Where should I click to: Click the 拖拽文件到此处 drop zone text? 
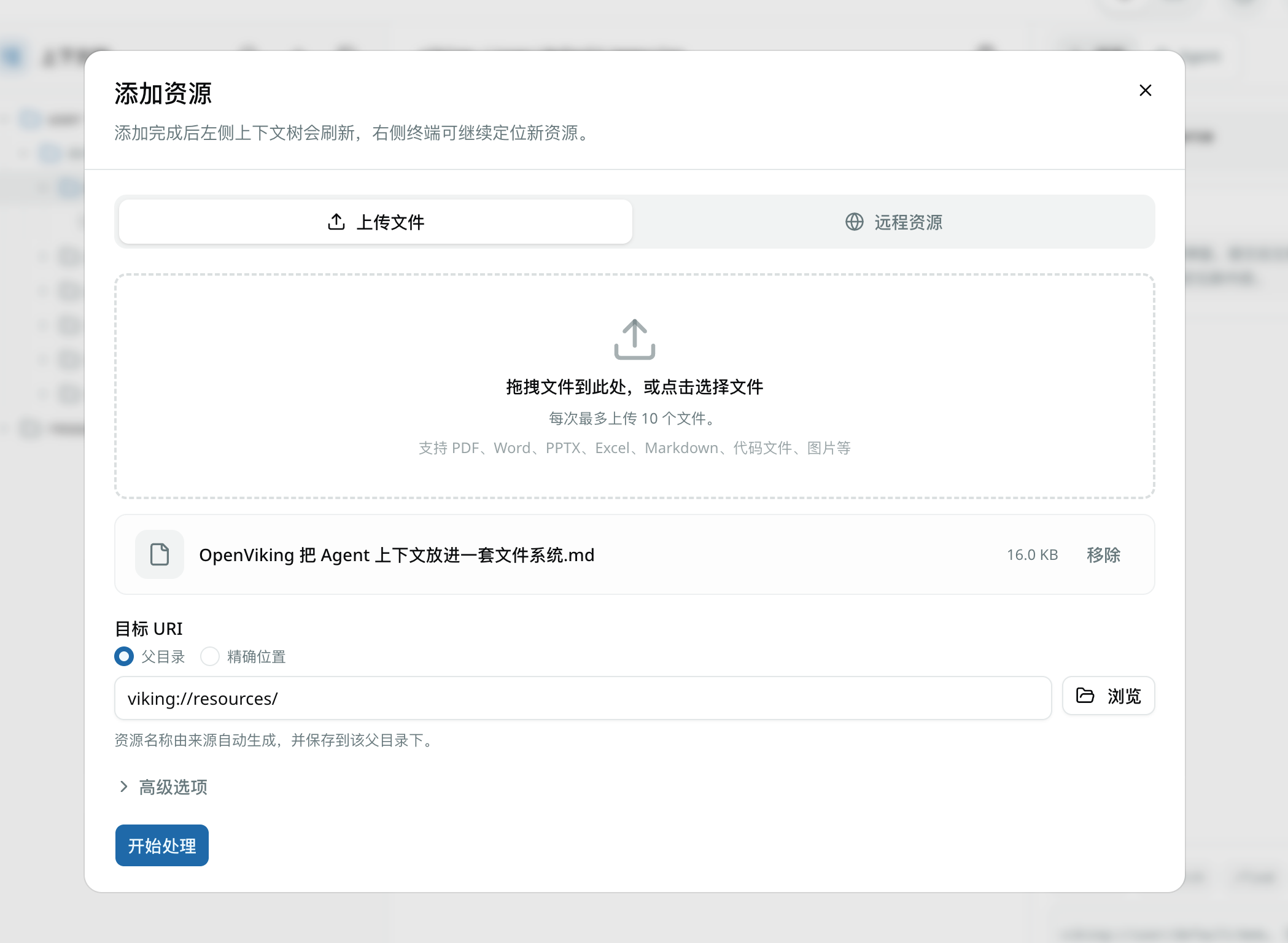point(634,387)
